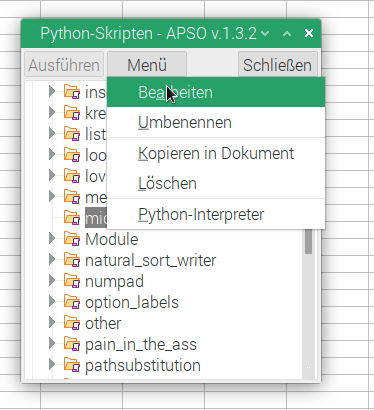This screenshot has width=374, height=410.
Task: Expand the other folder
Action: click(52, 322)
